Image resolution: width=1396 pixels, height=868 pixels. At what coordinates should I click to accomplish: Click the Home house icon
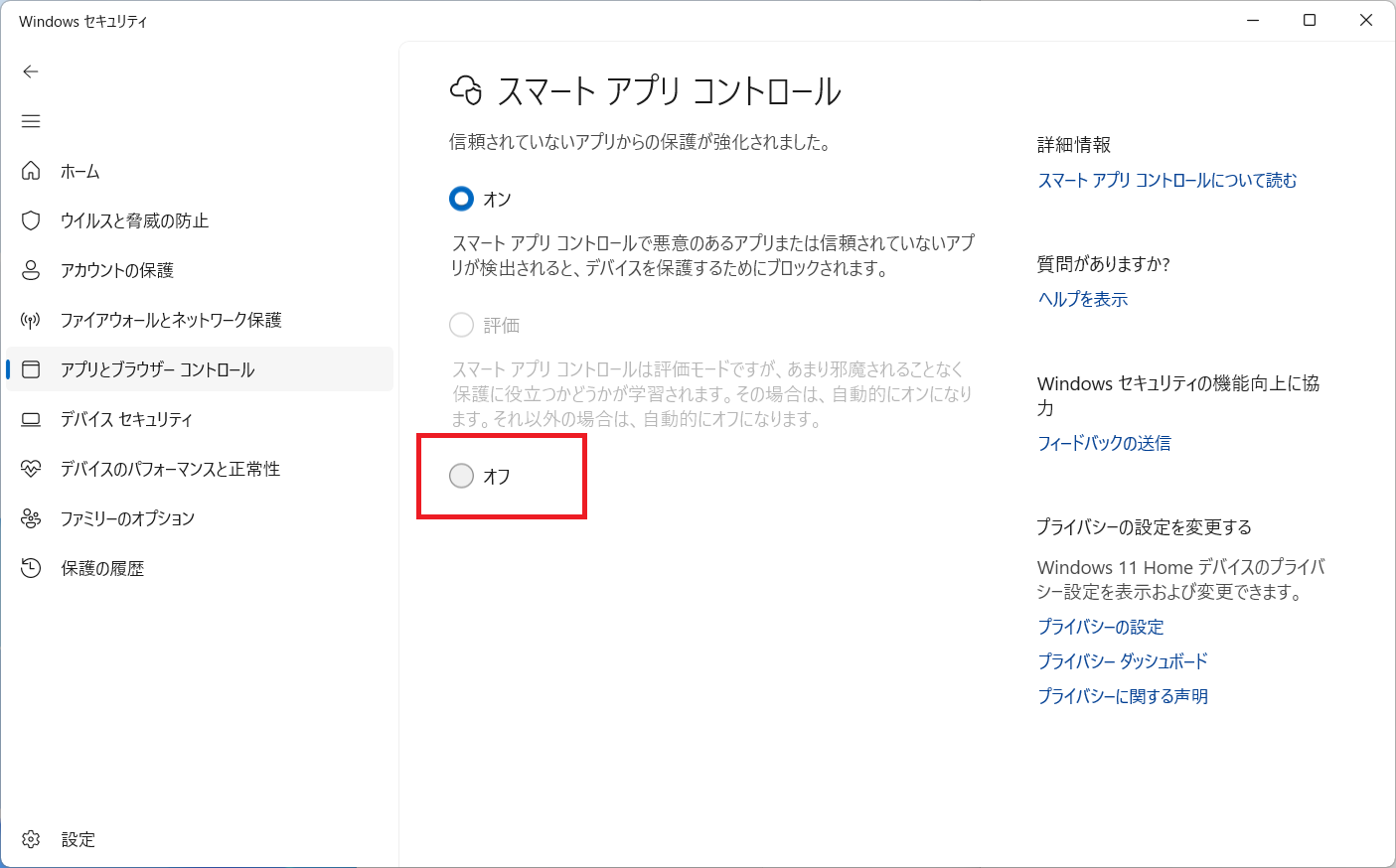point(31,171)
